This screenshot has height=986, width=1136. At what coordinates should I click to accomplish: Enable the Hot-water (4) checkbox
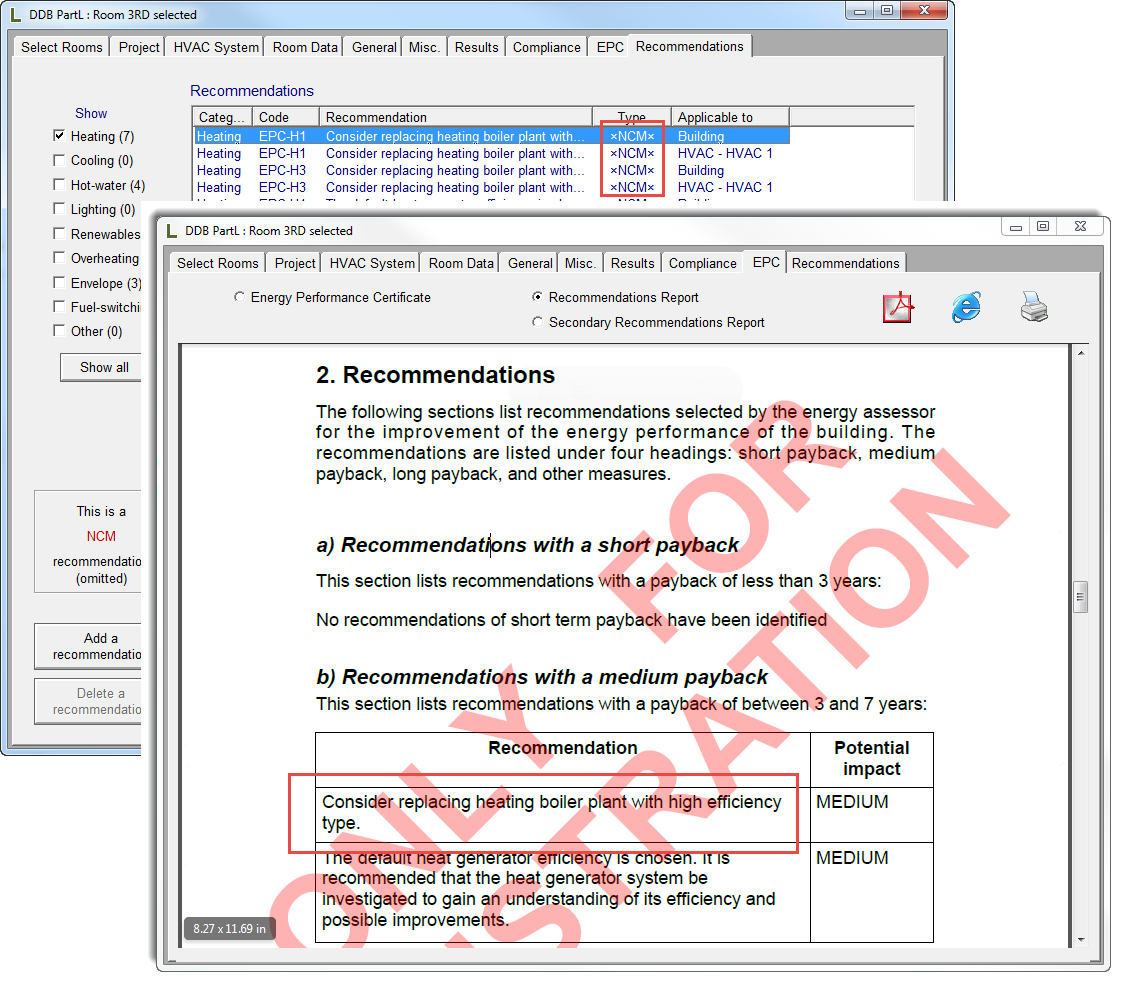click(59, 185)
